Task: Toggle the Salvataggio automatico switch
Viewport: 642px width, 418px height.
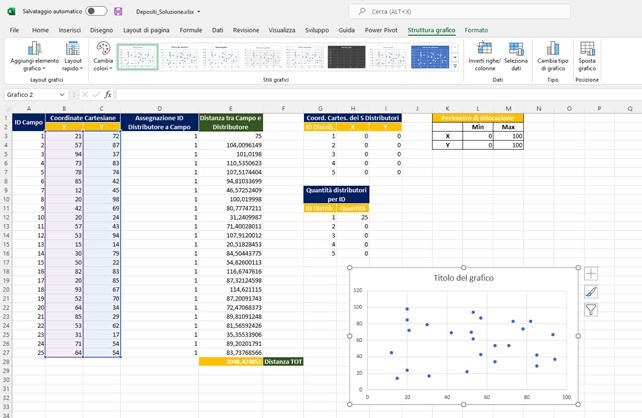Action: click(x=96, y=11)
